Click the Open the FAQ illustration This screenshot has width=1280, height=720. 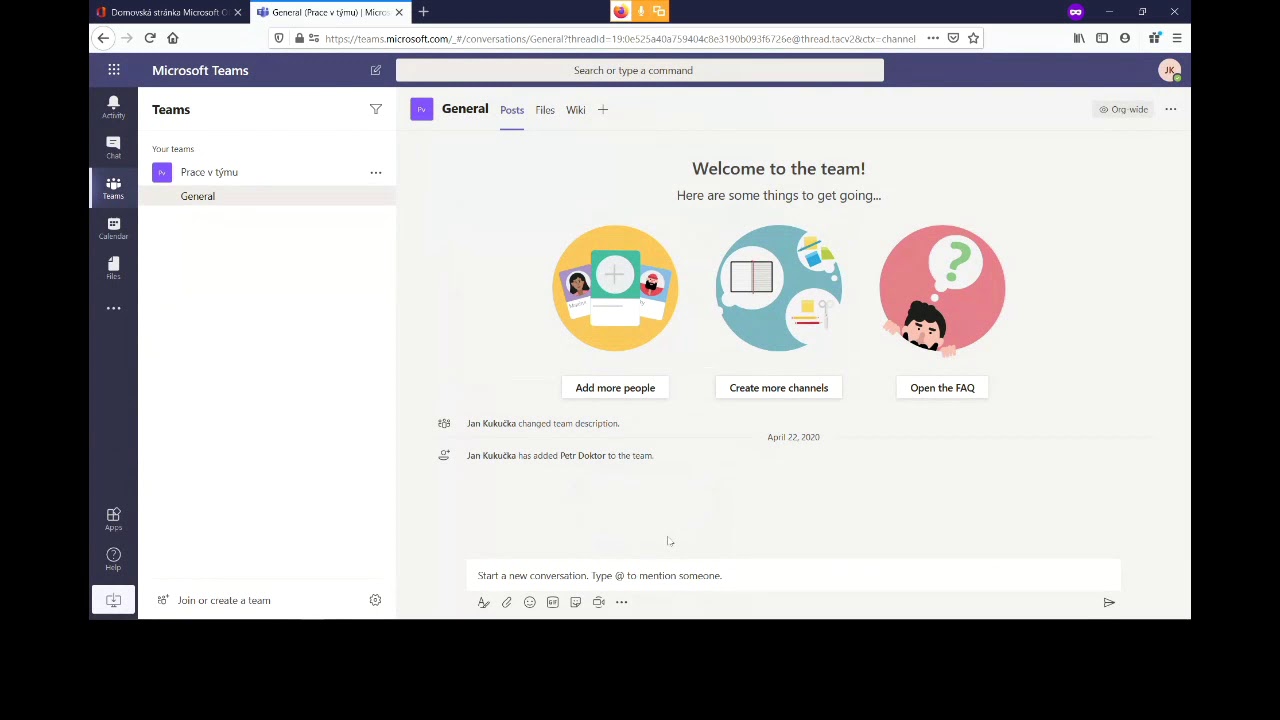pyautogui.click(x=942, y=288)
